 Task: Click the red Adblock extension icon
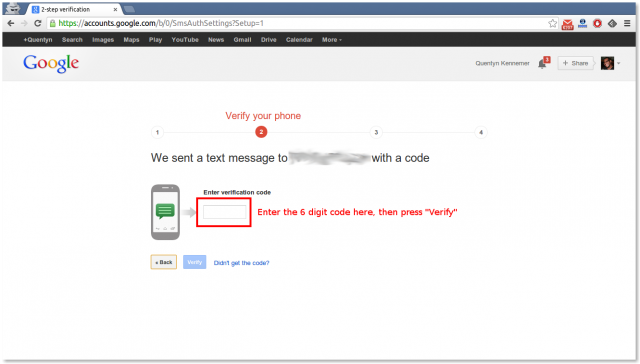pos(597,24)
